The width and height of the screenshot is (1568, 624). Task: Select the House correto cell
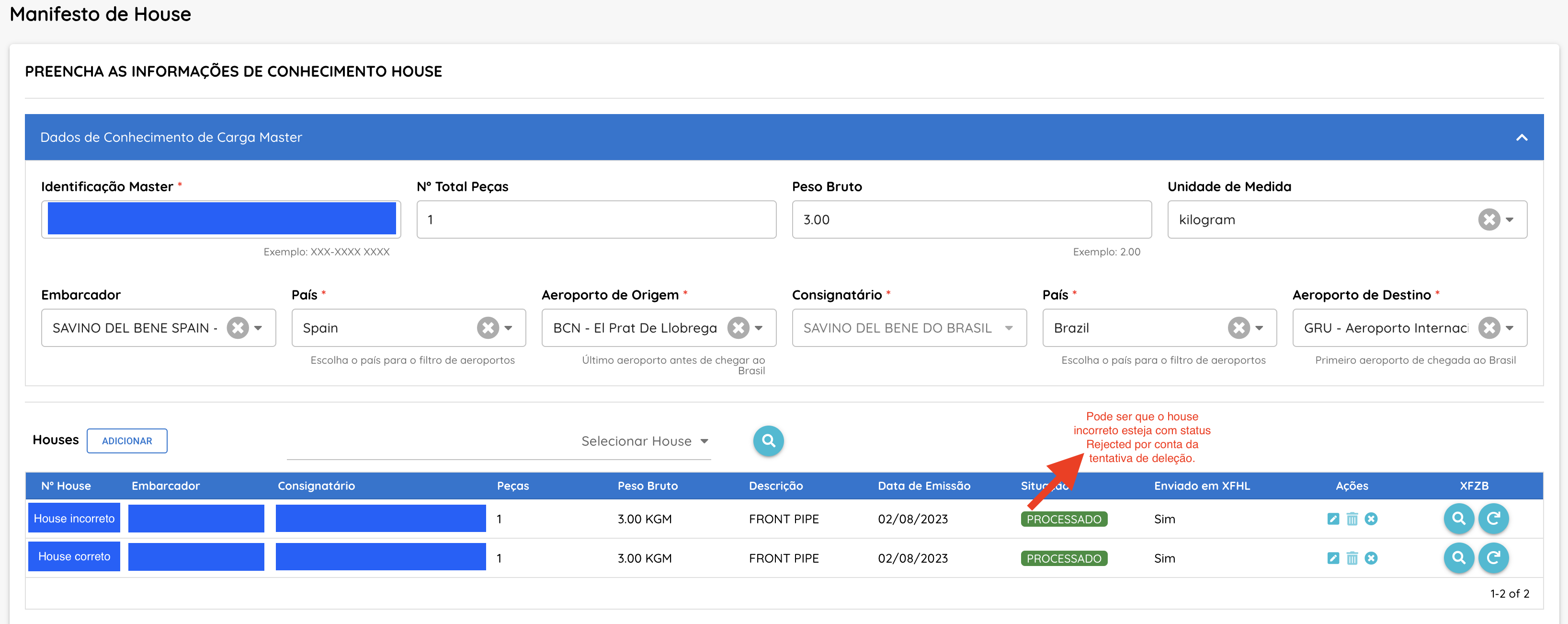point(74,556)
